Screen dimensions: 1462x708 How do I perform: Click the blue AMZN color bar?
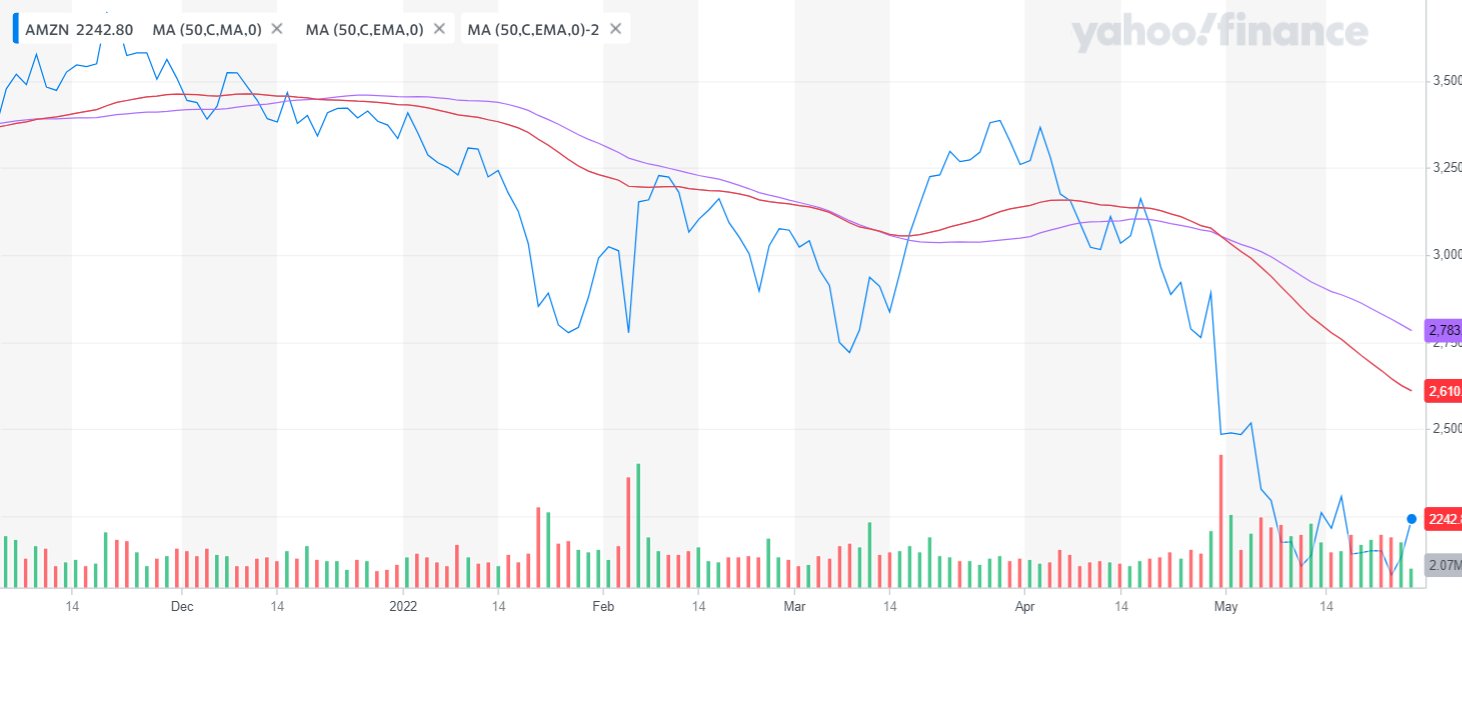tap(15, 28)
